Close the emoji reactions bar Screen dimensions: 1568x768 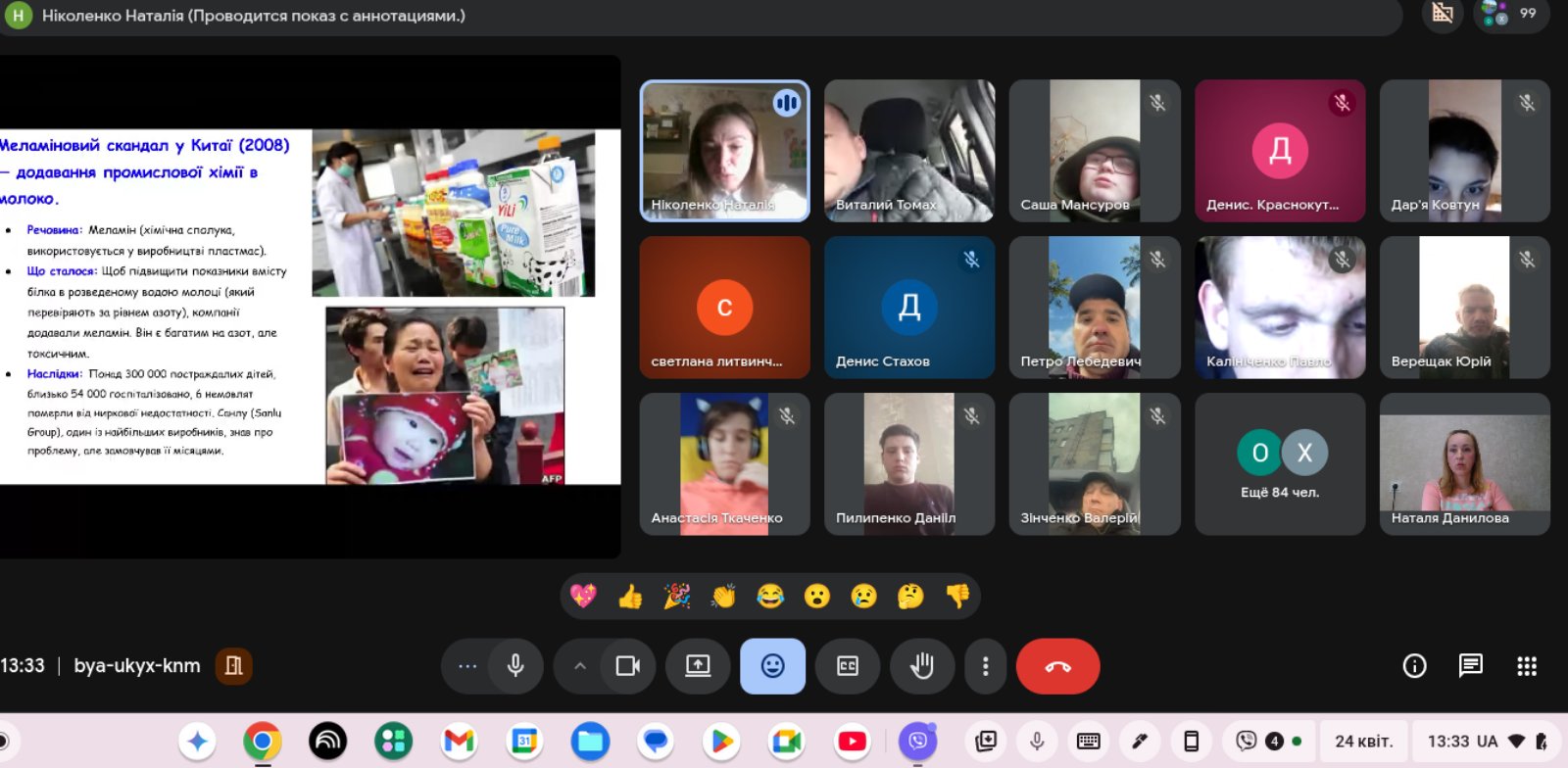click(772, 666)
